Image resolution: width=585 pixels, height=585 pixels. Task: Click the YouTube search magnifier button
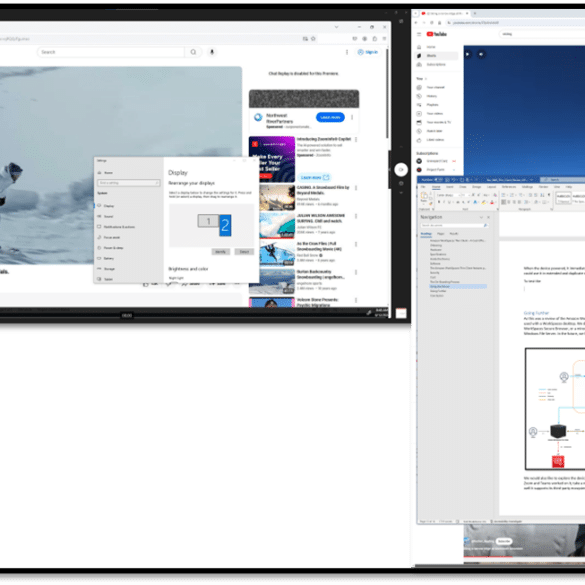pos(193,52)
